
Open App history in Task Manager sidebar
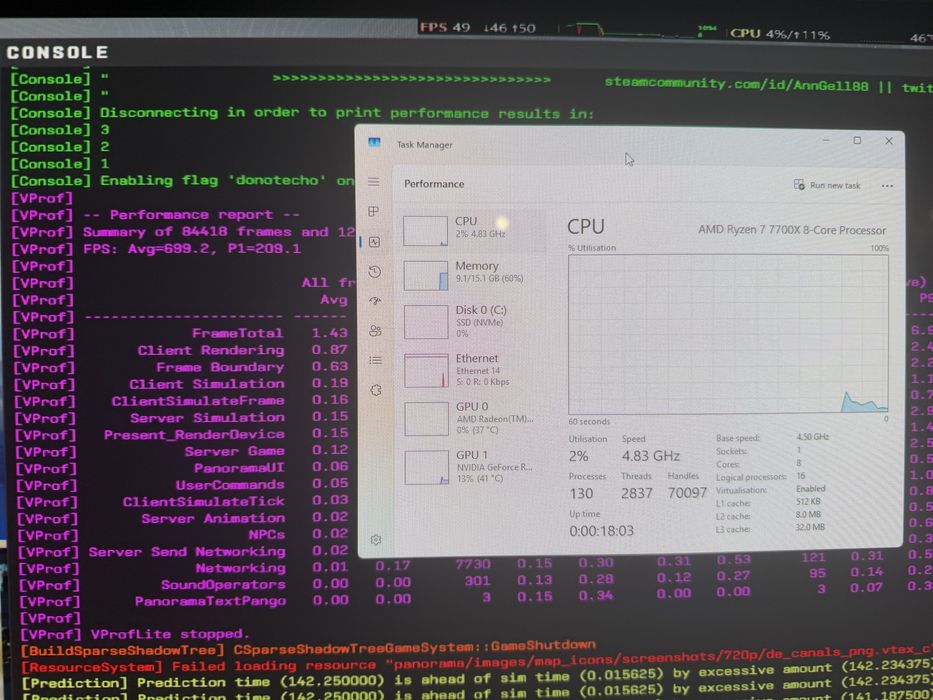click(x=374, y=272)
